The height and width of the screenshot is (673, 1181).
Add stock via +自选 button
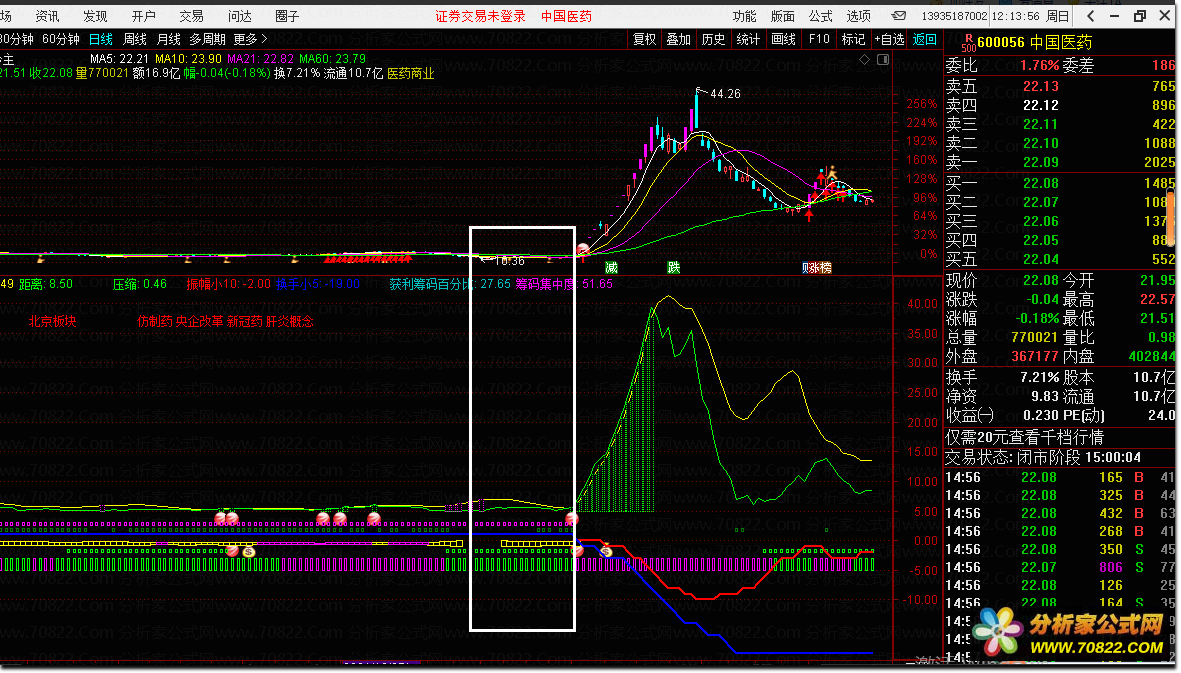pyautogui.click(x=890, y=39)
